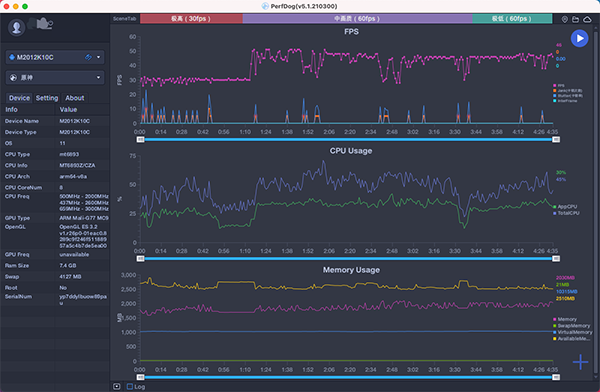The image size is (600, 392).
Task: Toggle the Log checkbox
Action: (130, 387)
